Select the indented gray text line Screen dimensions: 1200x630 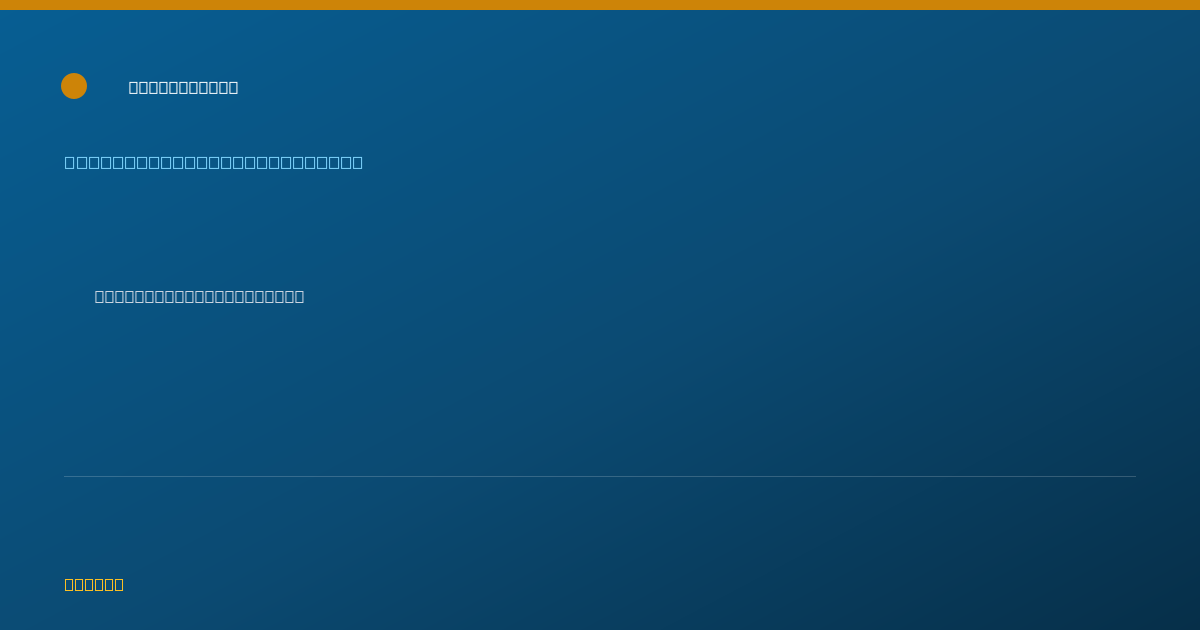coord(199,296)
